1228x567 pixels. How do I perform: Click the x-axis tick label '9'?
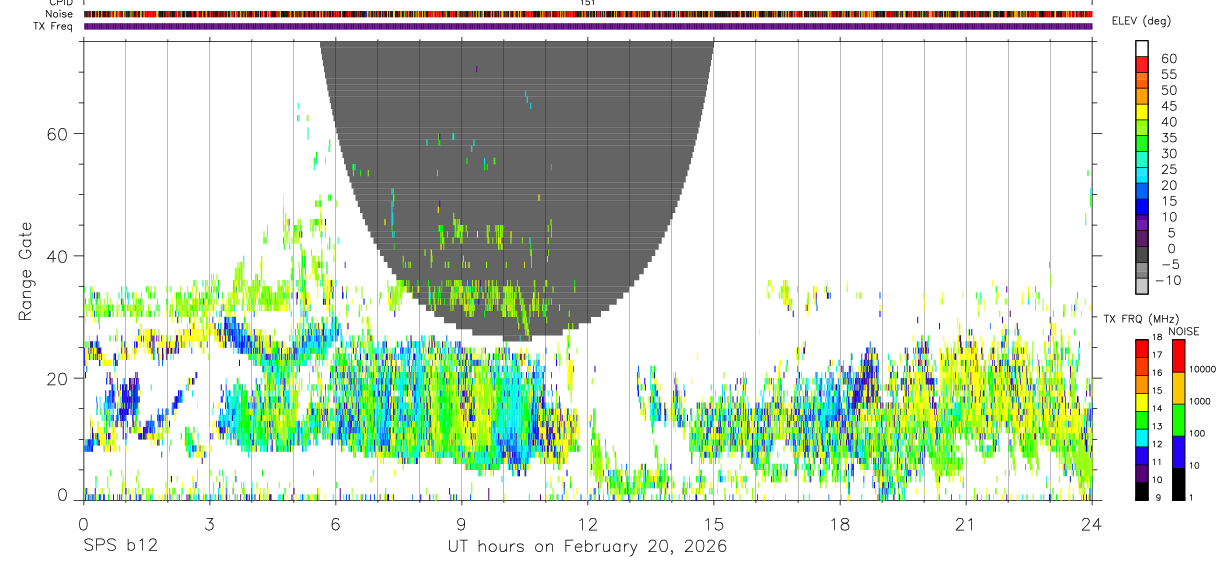461,524
